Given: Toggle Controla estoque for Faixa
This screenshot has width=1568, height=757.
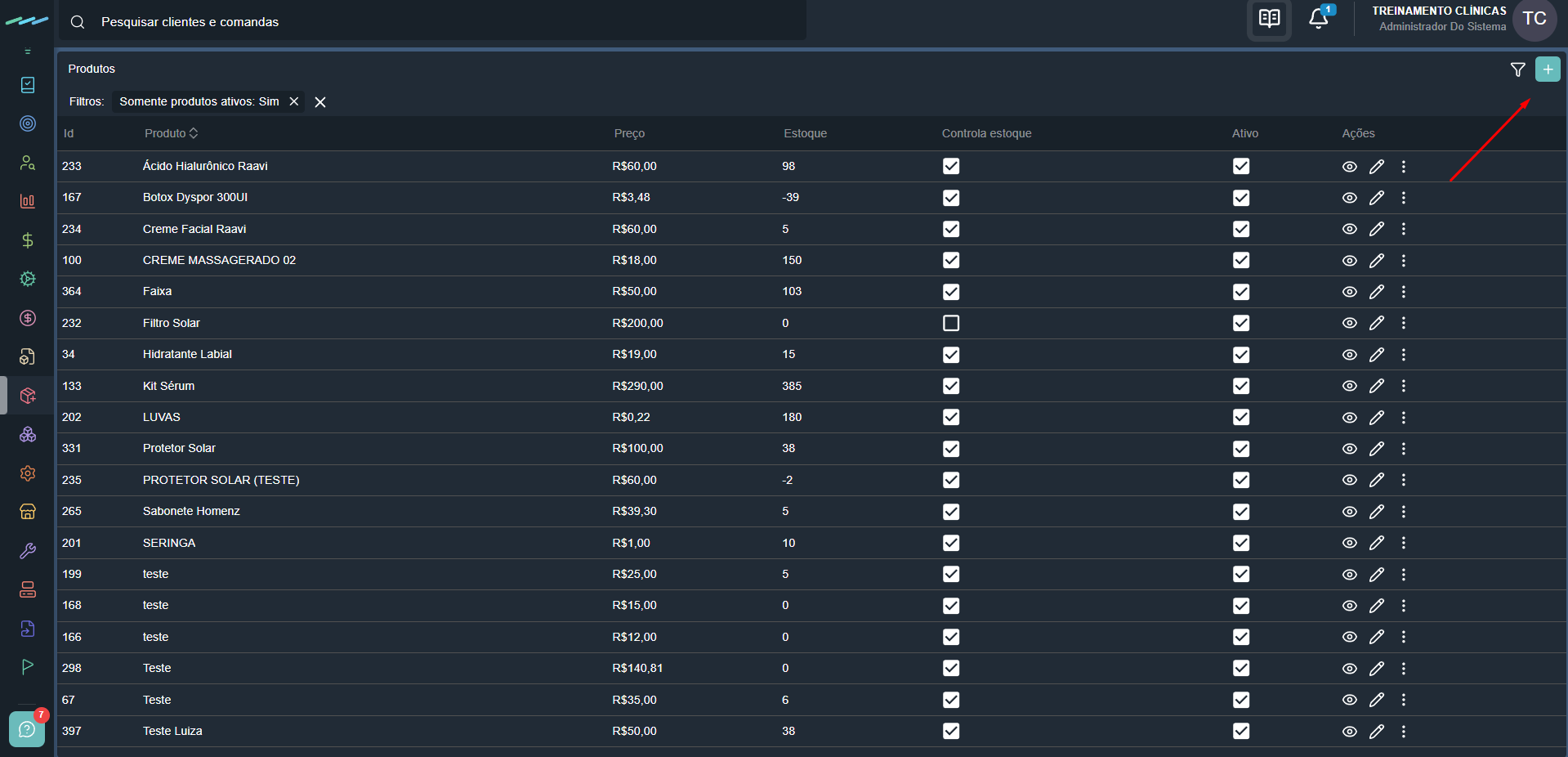Looking at the screenshot, I should [x=951, y=292].
